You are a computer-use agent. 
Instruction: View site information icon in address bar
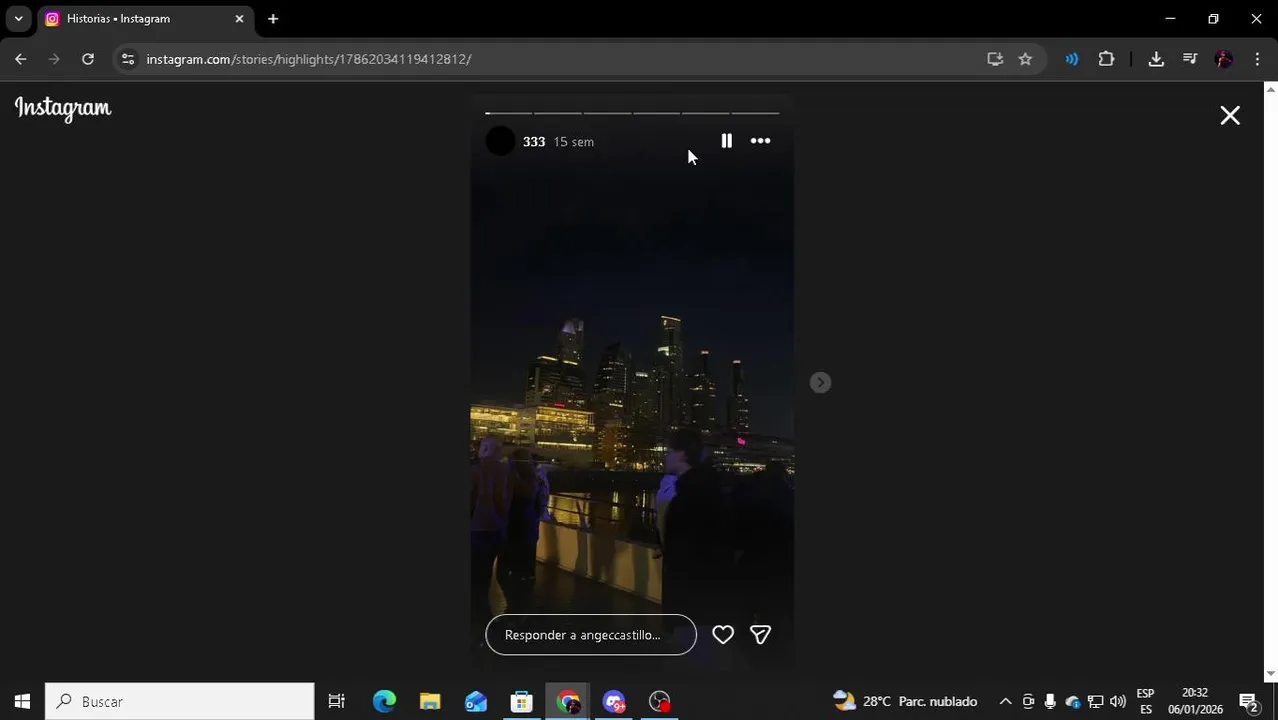pos(127,59)
